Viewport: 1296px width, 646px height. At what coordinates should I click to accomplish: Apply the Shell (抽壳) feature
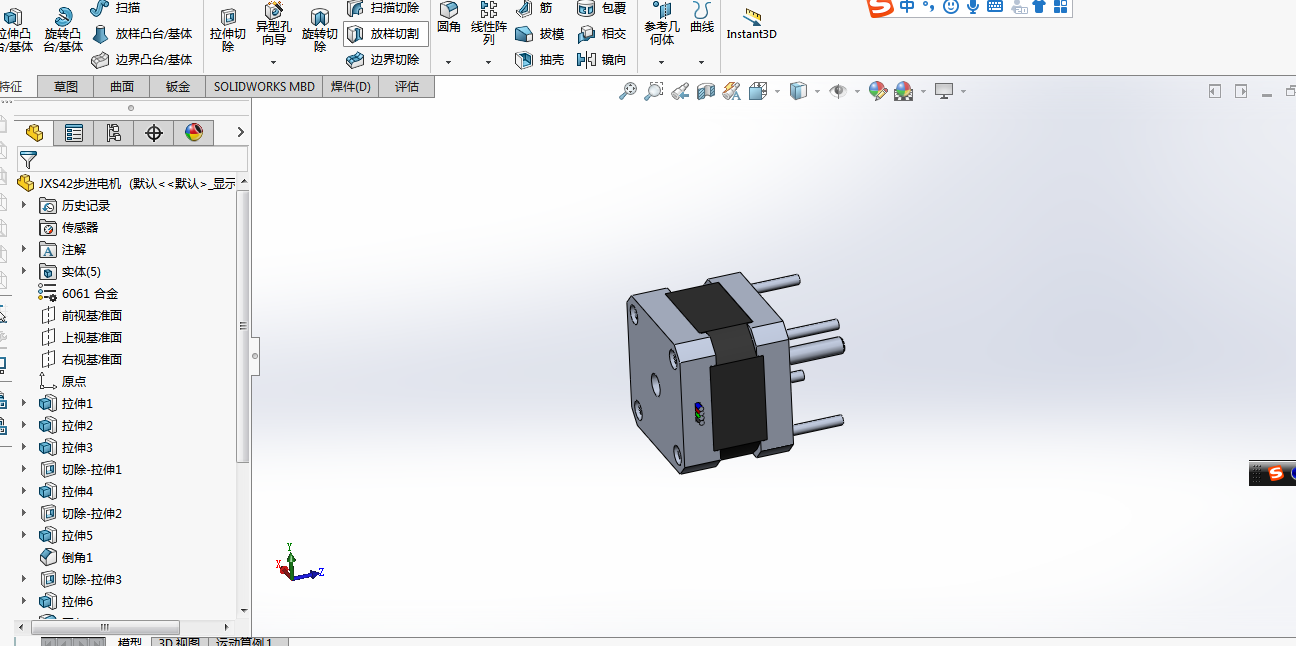pos(539,60)
